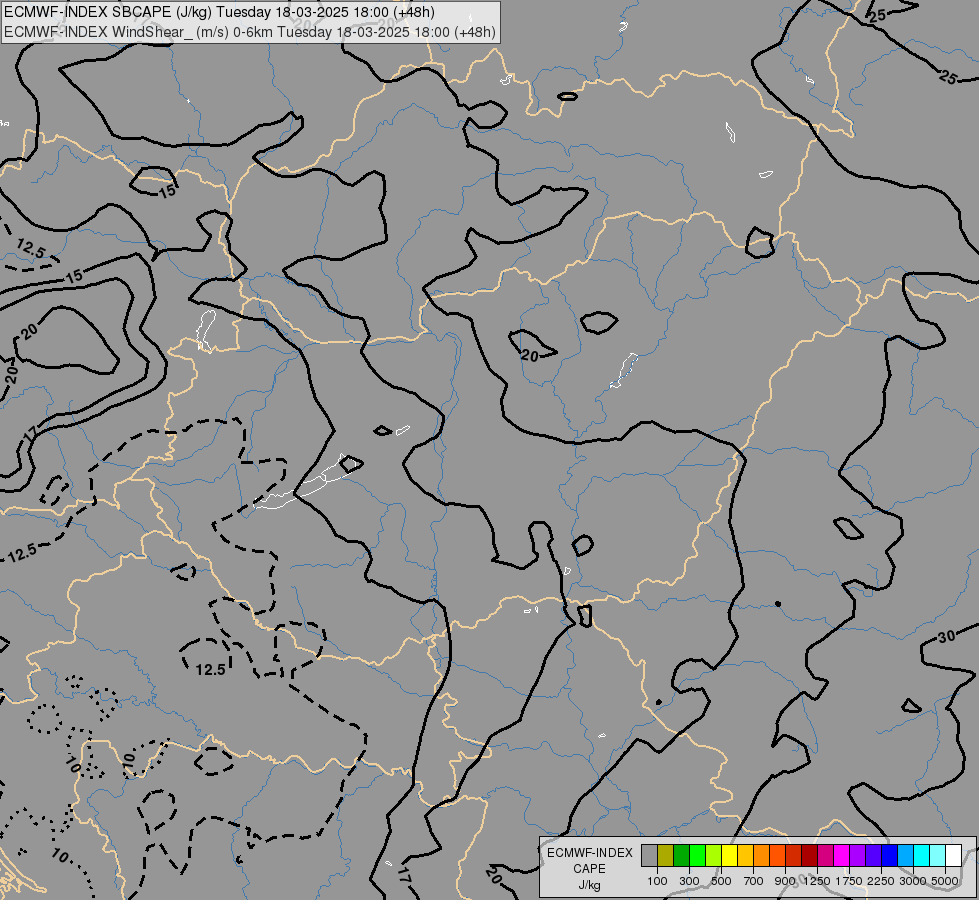Image resolution: width=979 pixels, height=900 pixels.
Task: Click the gray swatch in the CAPE legend
Action: 649,855
